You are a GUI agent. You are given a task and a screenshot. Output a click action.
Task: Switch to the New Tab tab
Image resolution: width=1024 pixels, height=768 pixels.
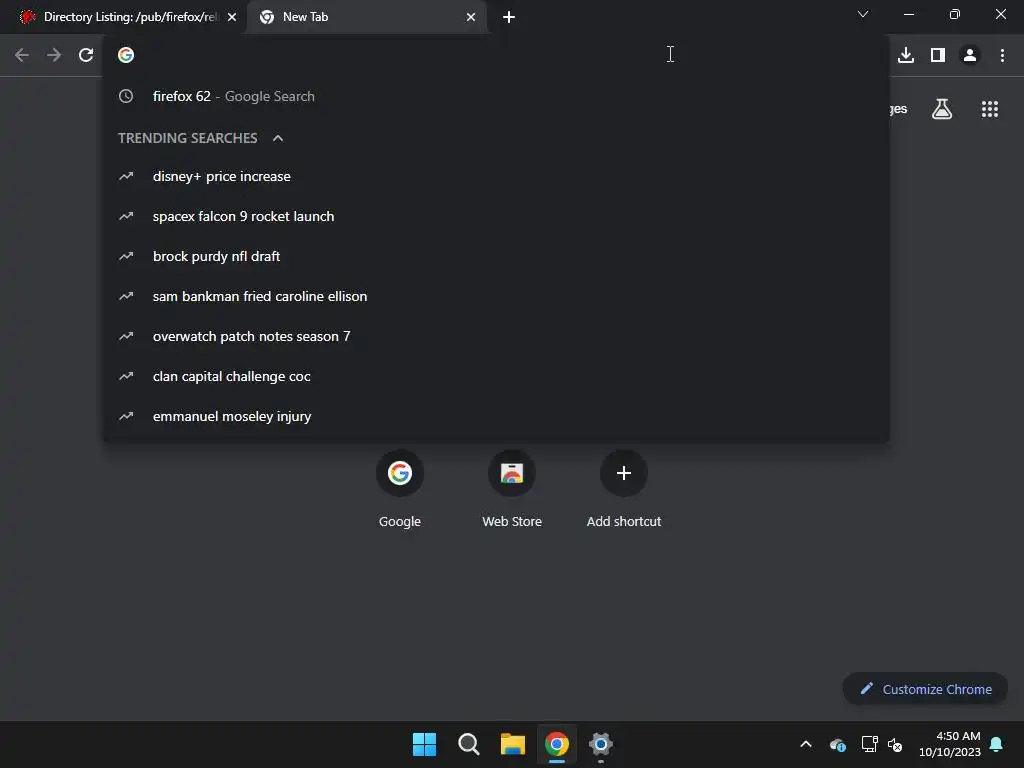tap(367, 17)
